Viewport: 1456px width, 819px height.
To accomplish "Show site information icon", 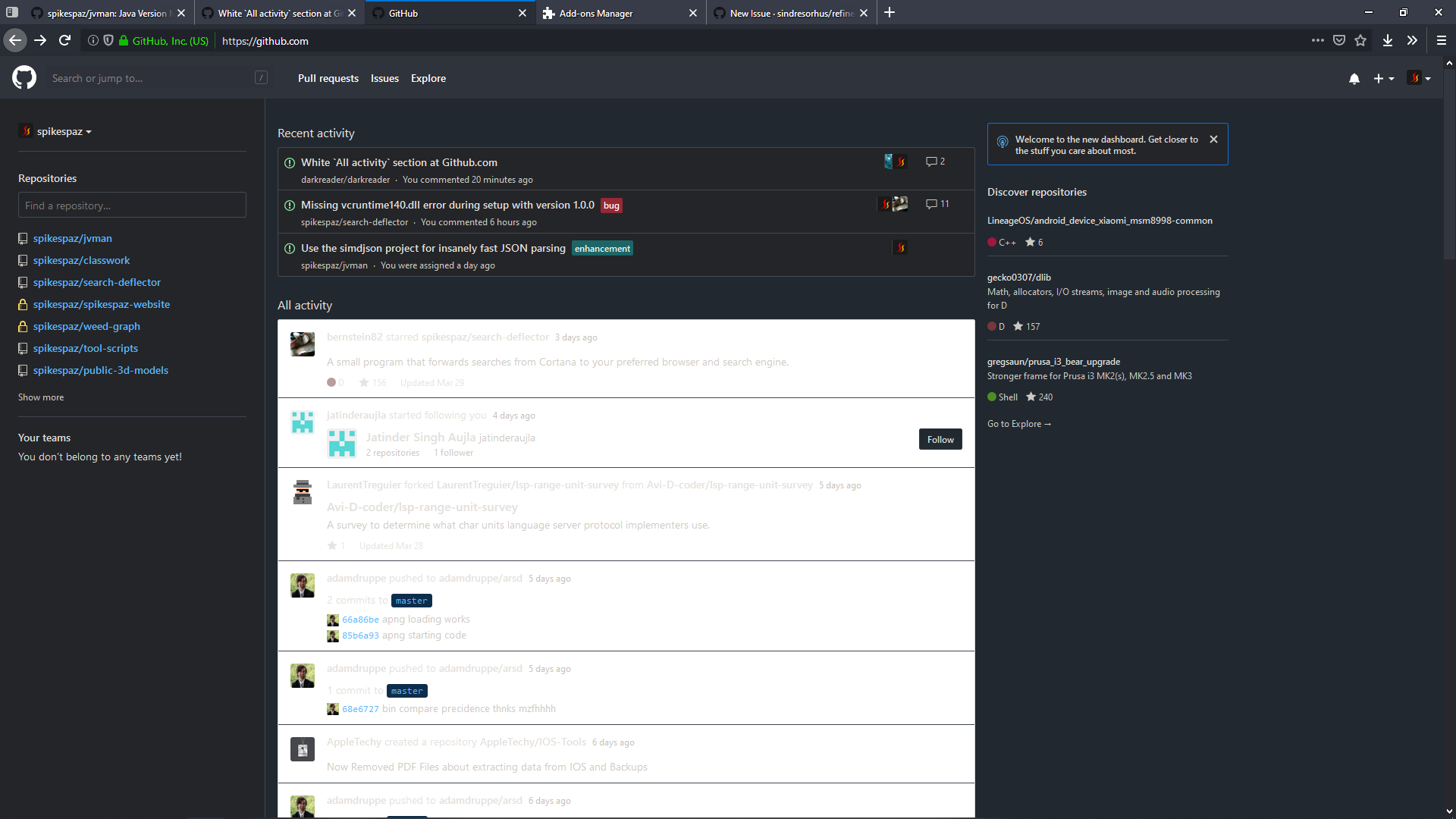I will [93, 40].
